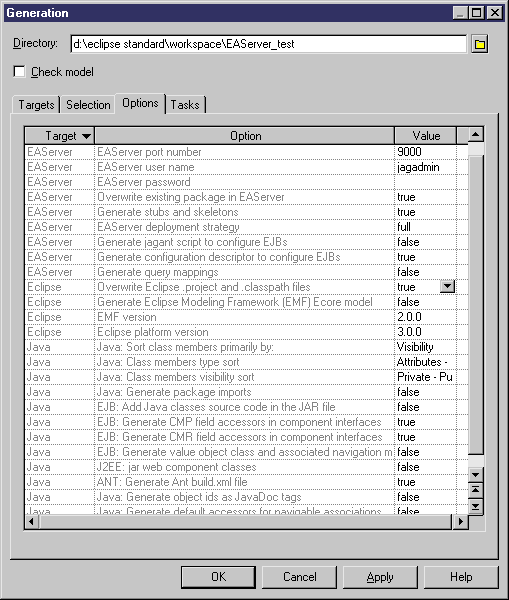Select the Options tab

pos(140,103)
